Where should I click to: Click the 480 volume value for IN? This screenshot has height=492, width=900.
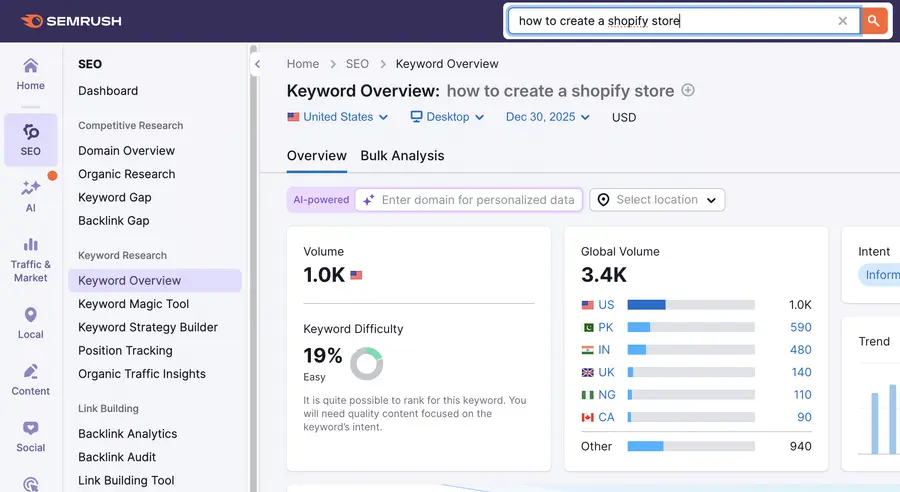(801, 350)
